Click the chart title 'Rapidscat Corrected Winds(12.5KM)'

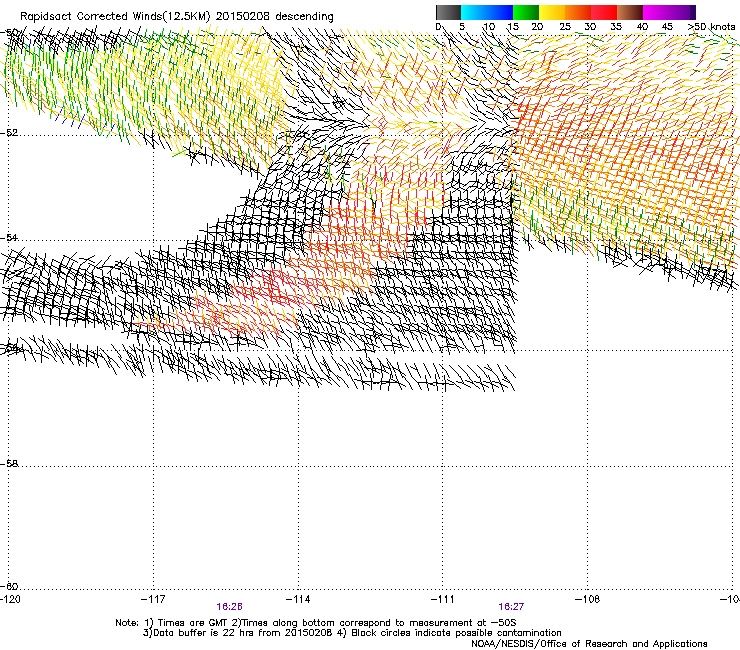[115, 16]
